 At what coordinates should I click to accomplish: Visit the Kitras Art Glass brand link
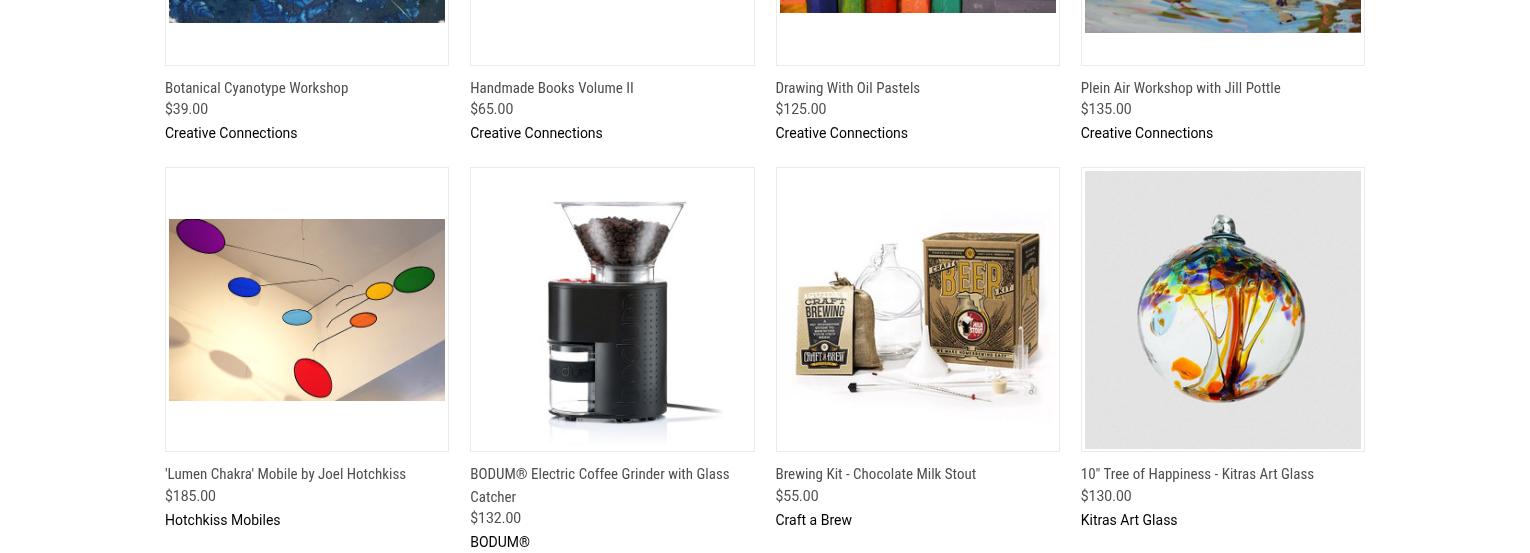1128,520
